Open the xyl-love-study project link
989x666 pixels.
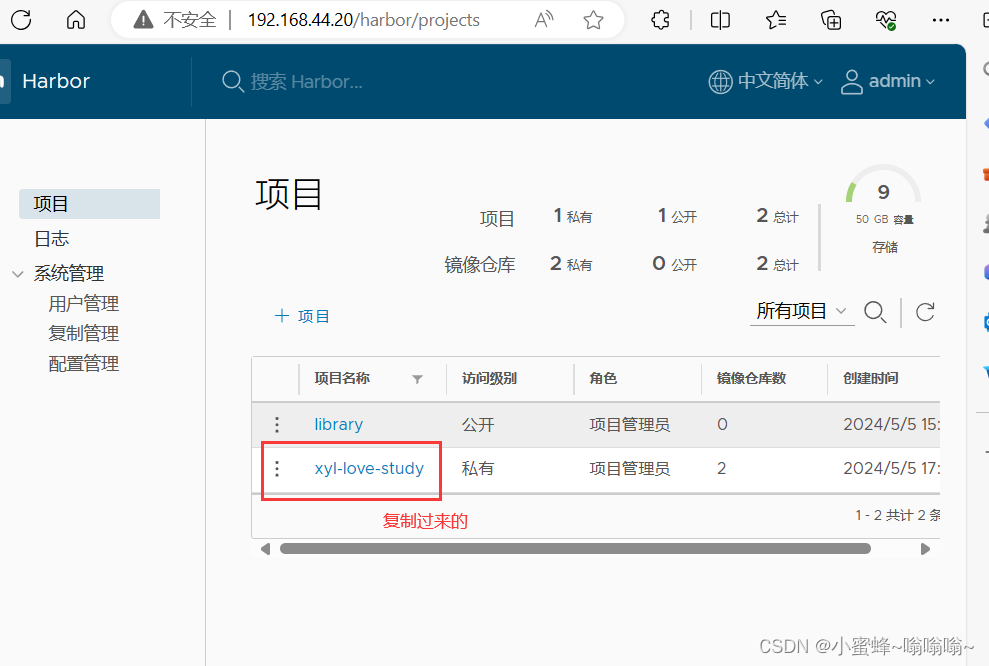[369, 469]
